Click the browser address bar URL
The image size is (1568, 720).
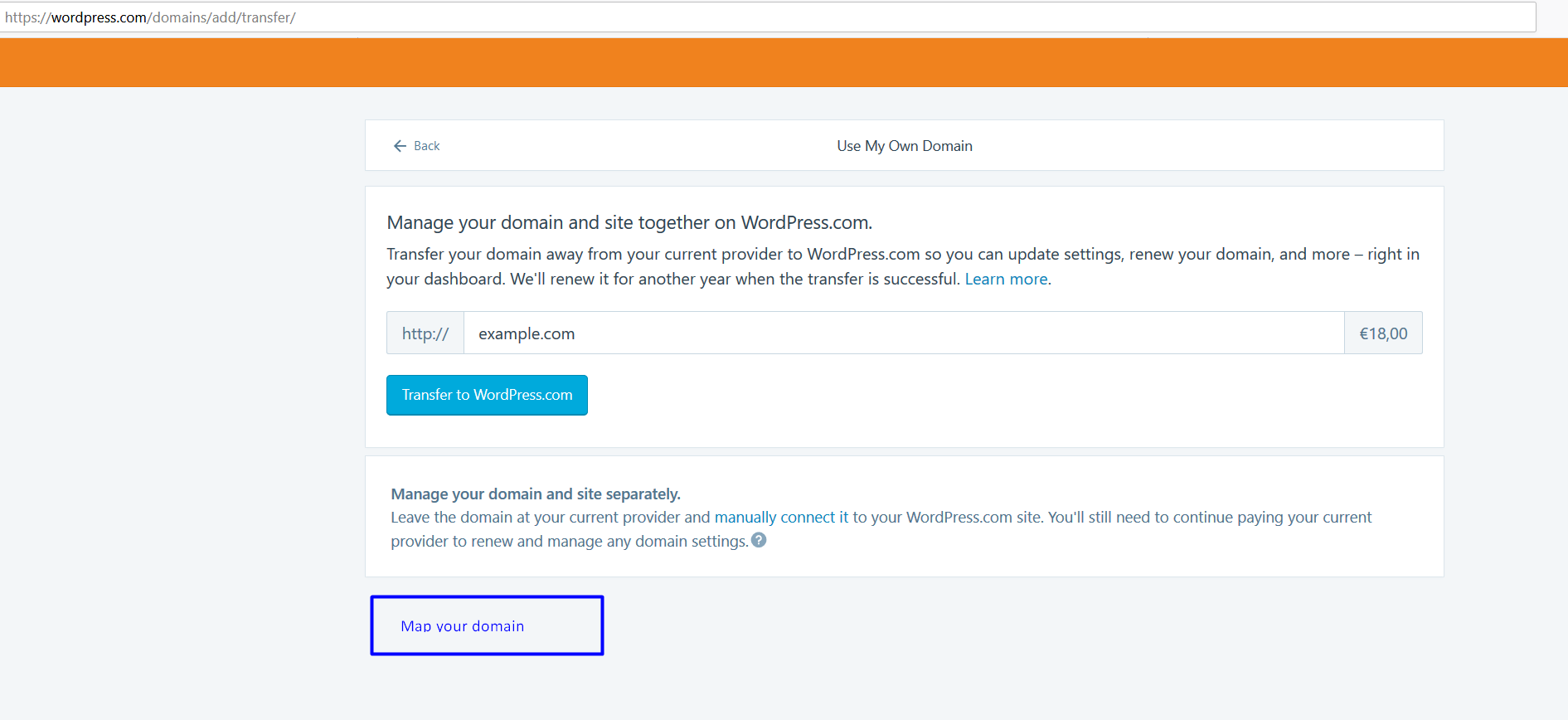(768, 17)
